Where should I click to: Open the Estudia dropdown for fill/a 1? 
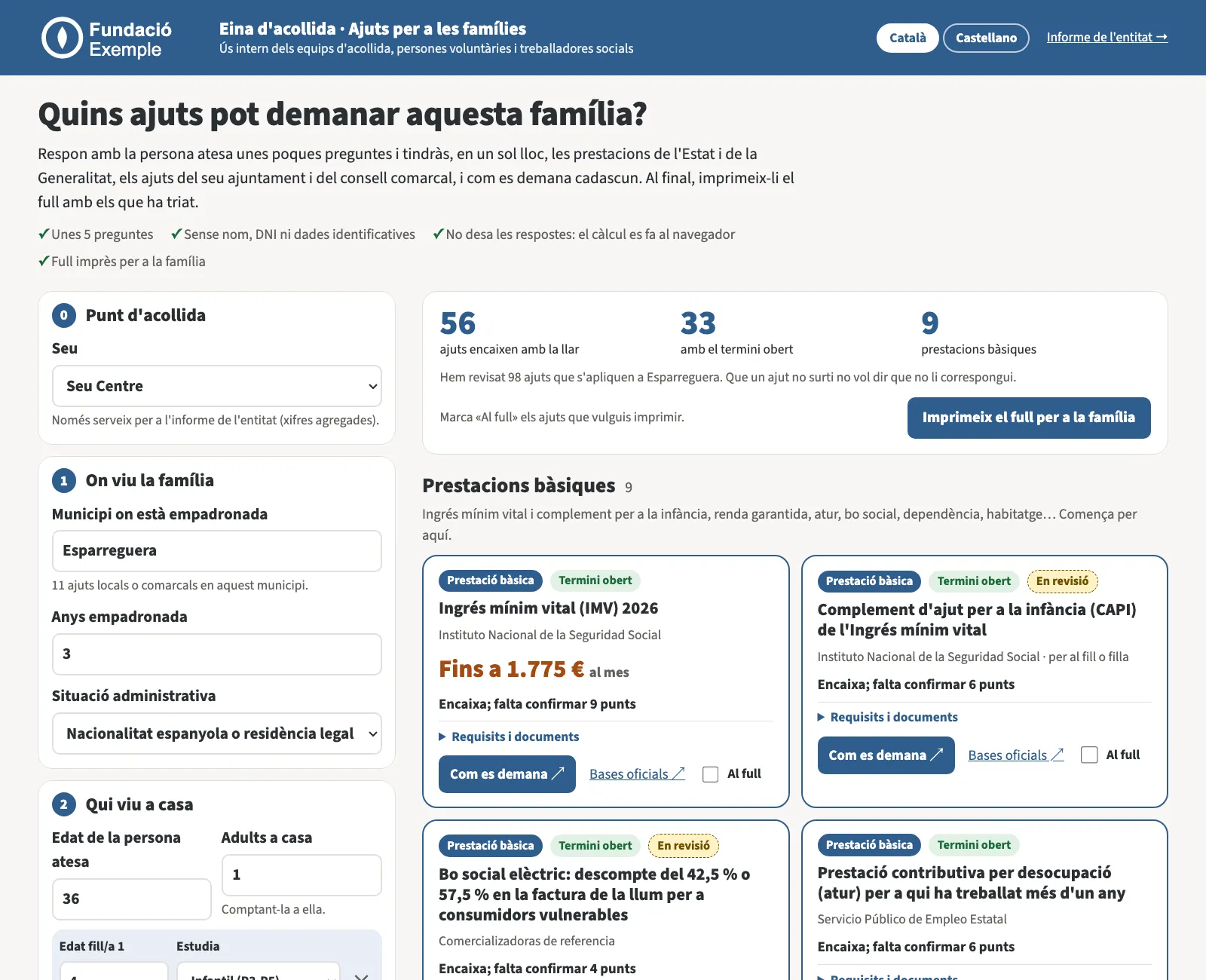pyautogui.click(x=259, y=972)
